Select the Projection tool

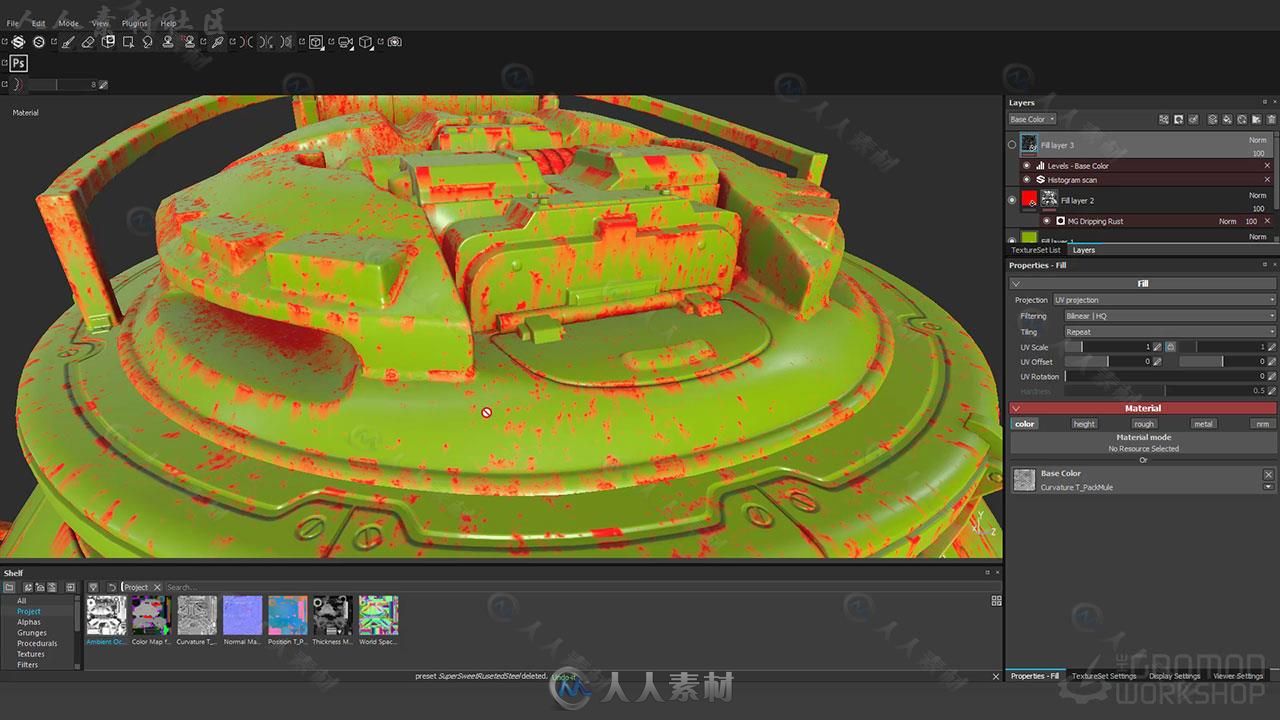coord(108,42)
